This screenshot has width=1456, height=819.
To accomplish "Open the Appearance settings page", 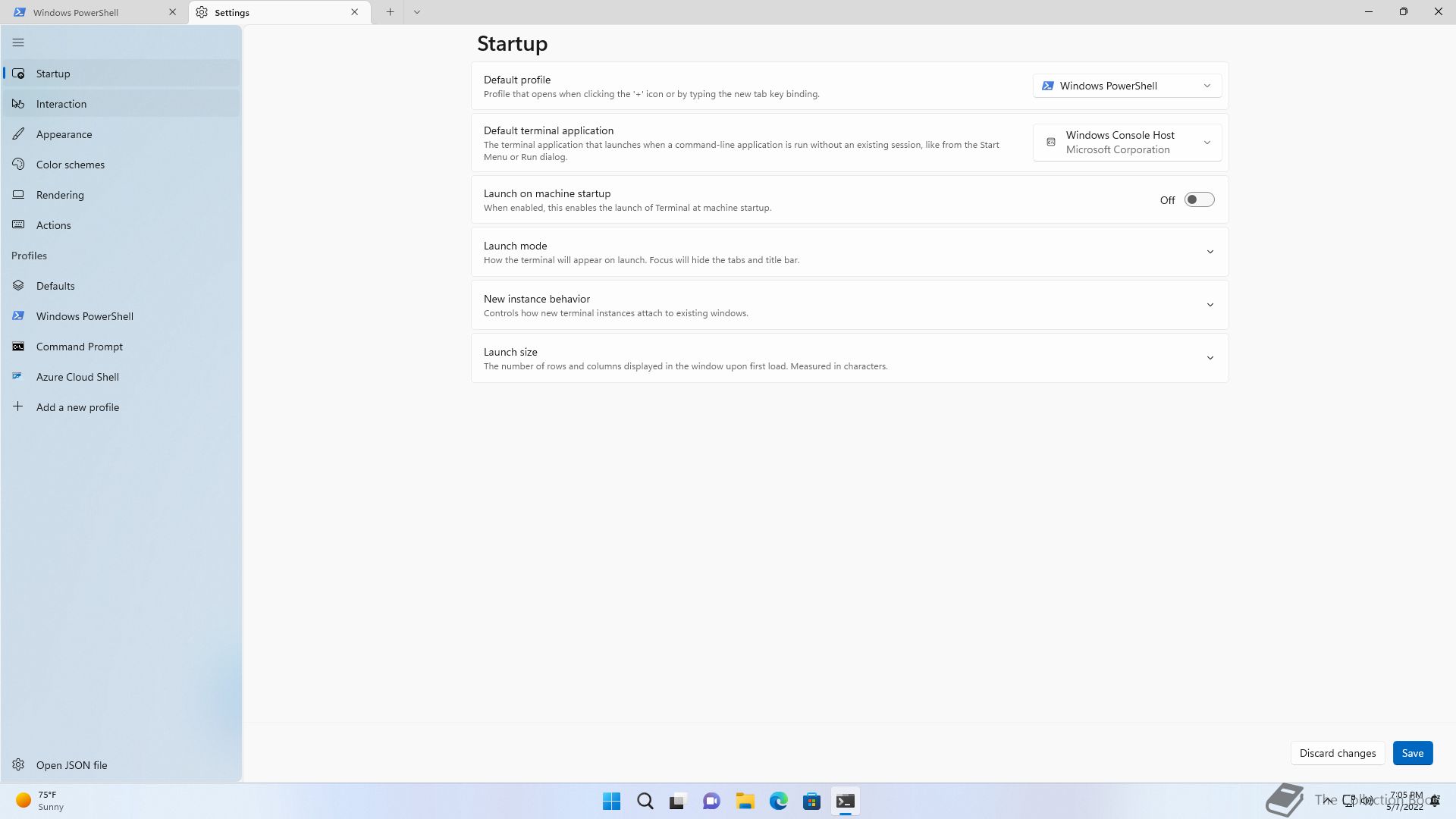I will 64,134.
